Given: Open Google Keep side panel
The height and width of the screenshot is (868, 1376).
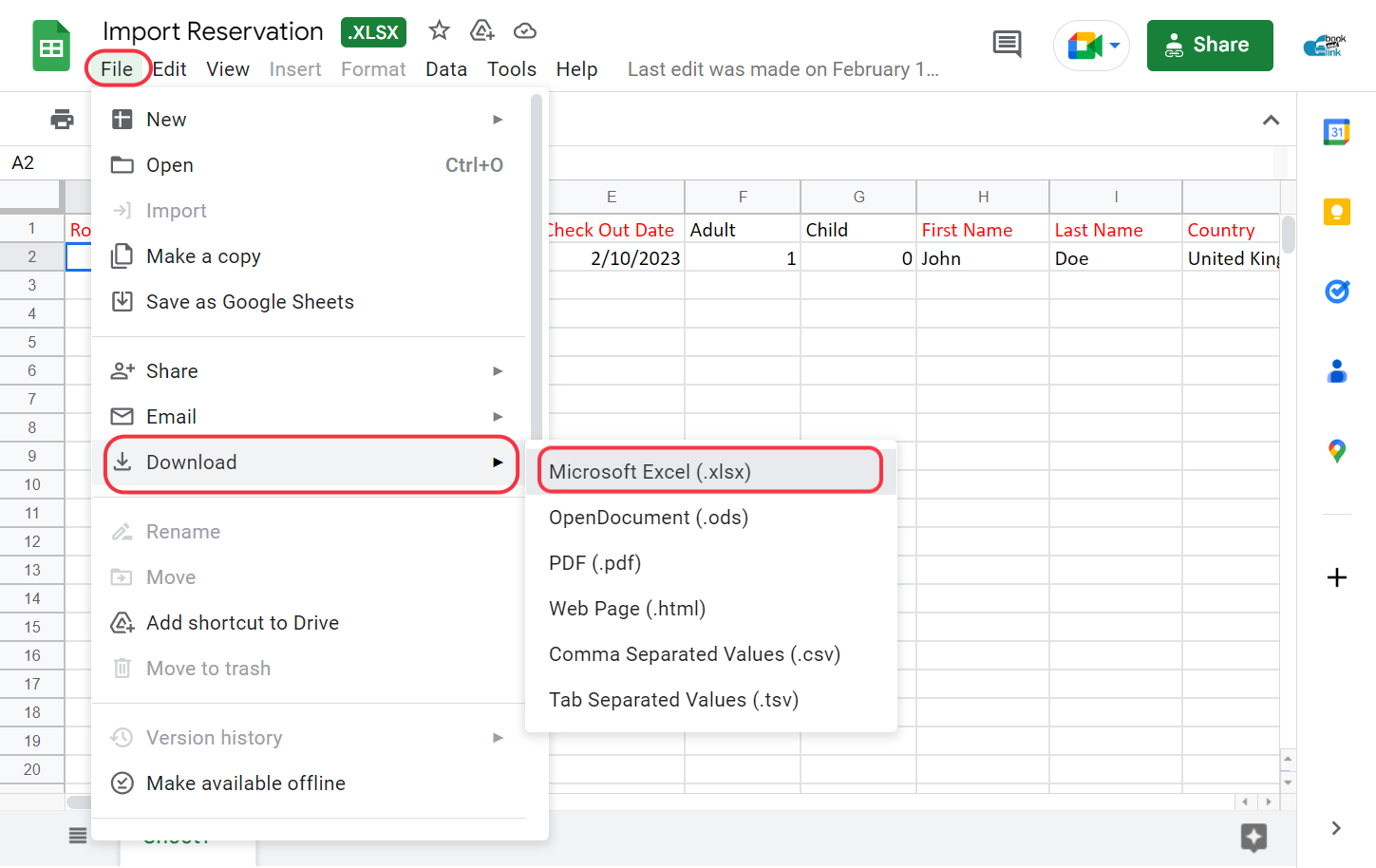Looking at the screenshot, I should pos(1337,211).
